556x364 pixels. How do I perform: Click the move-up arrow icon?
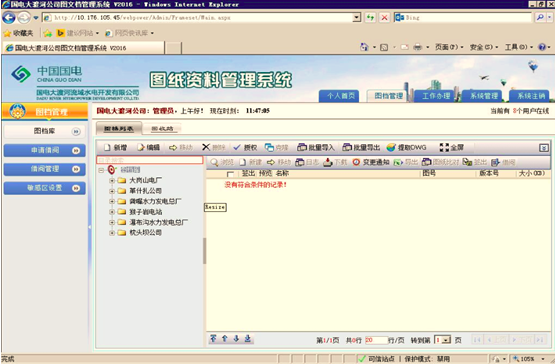(225, 338)
